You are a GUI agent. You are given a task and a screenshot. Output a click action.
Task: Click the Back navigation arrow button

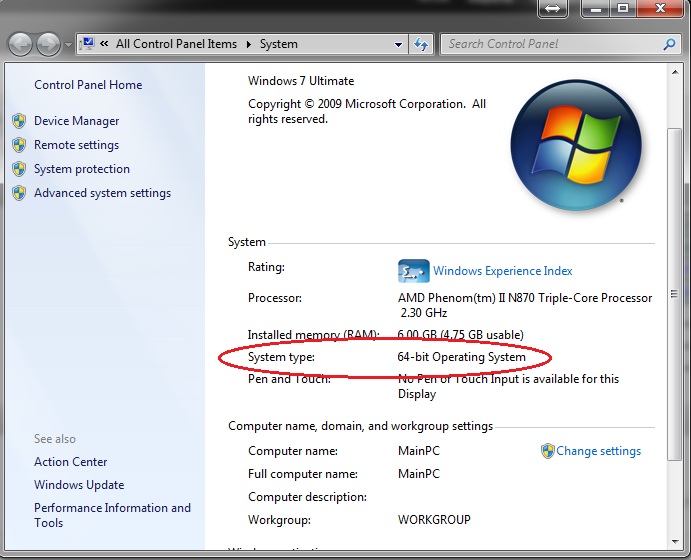pos(20,45)
